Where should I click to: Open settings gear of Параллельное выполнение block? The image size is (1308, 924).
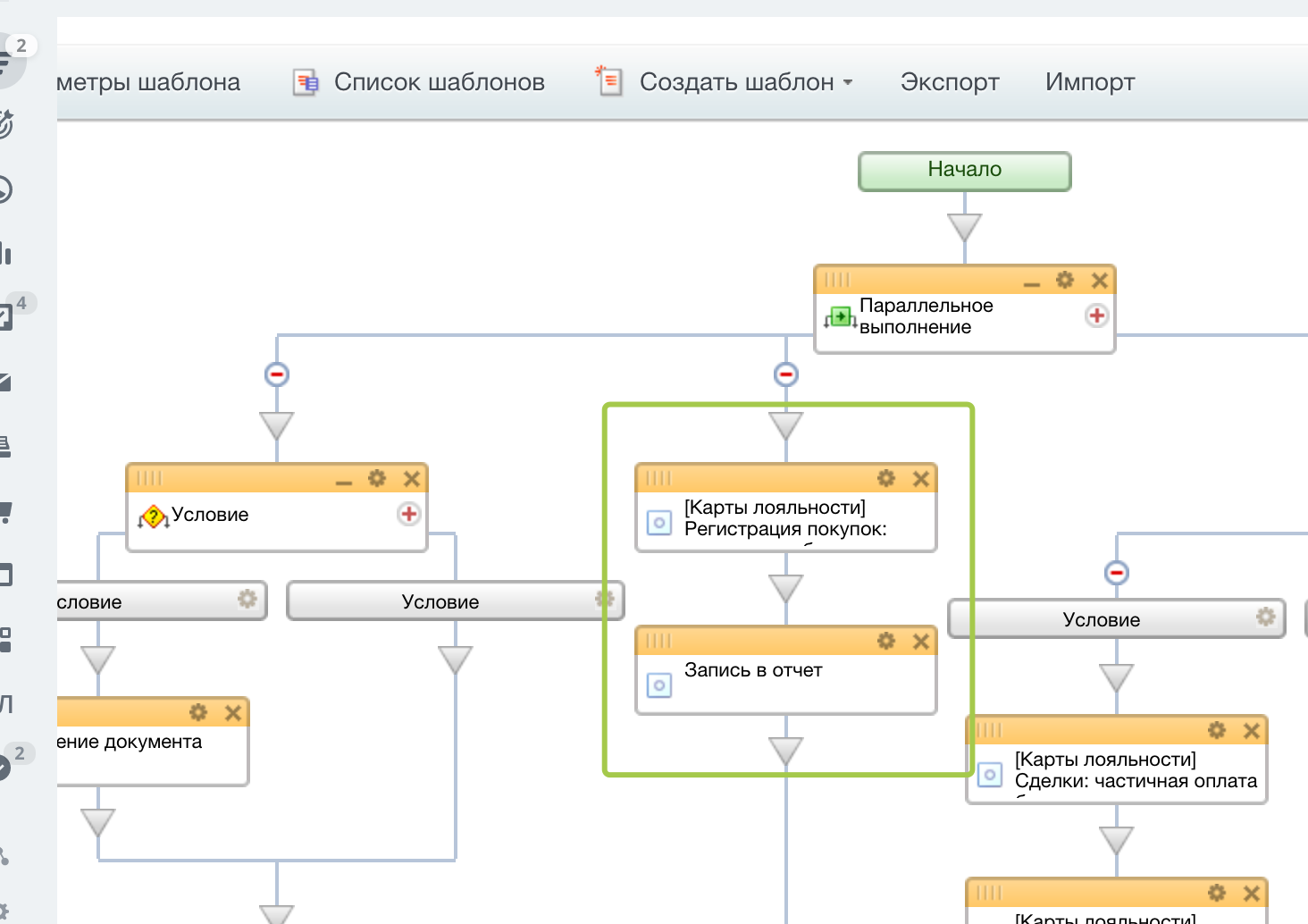point(1064,281)
